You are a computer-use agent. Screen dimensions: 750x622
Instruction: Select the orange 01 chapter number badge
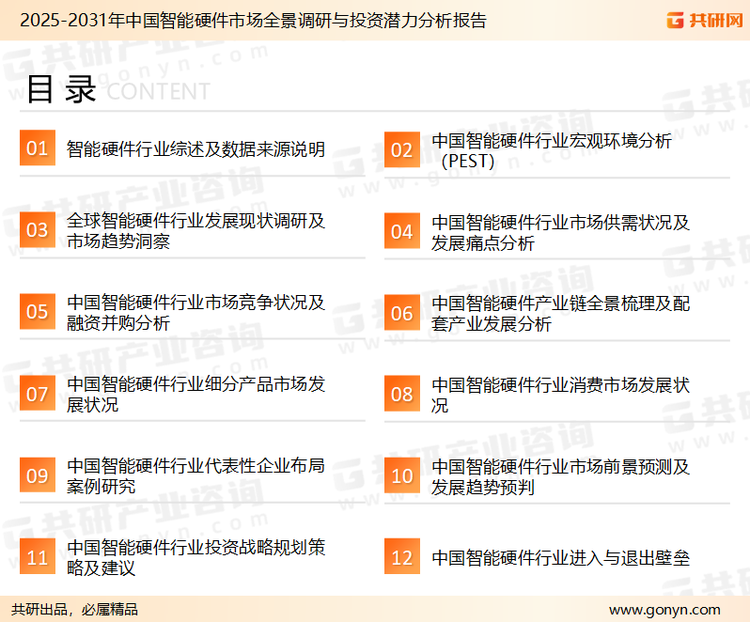[x=37, y=148]
